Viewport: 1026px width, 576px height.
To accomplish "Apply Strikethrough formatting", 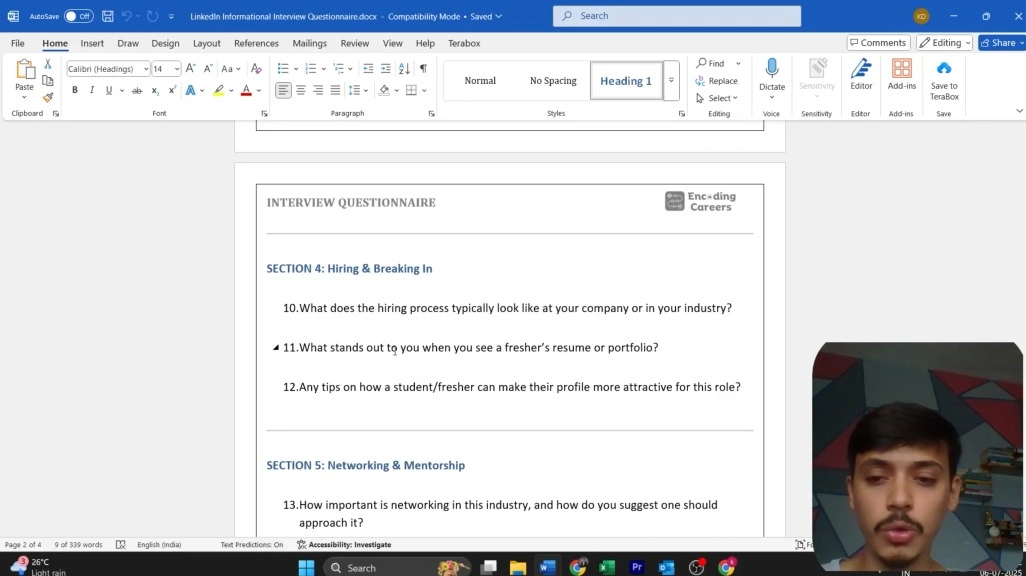I will point(137,90).
